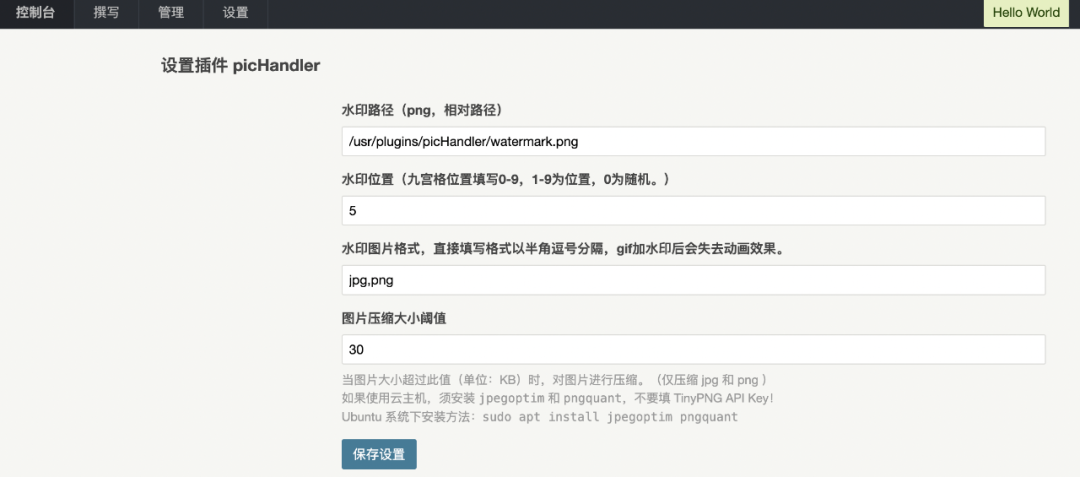The width and height of the screenshot is (1080, 477).
Task: Click the description line starting 当图片大小超过此值
Action: pos(555,381)
